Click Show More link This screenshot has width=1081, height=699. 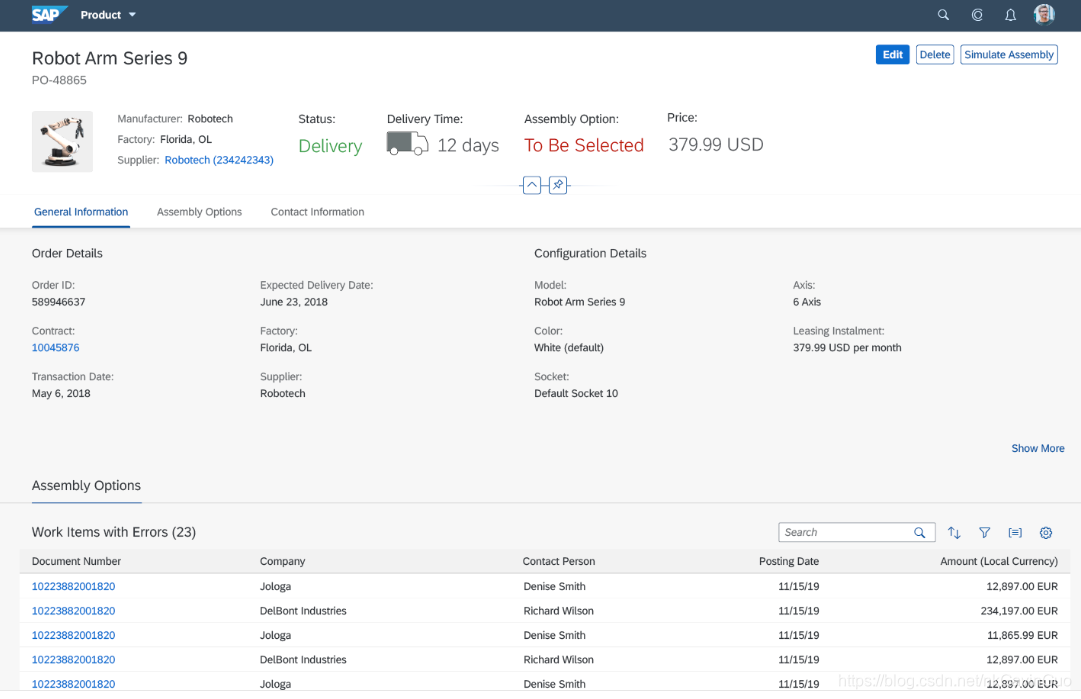tap(1038, 448)
